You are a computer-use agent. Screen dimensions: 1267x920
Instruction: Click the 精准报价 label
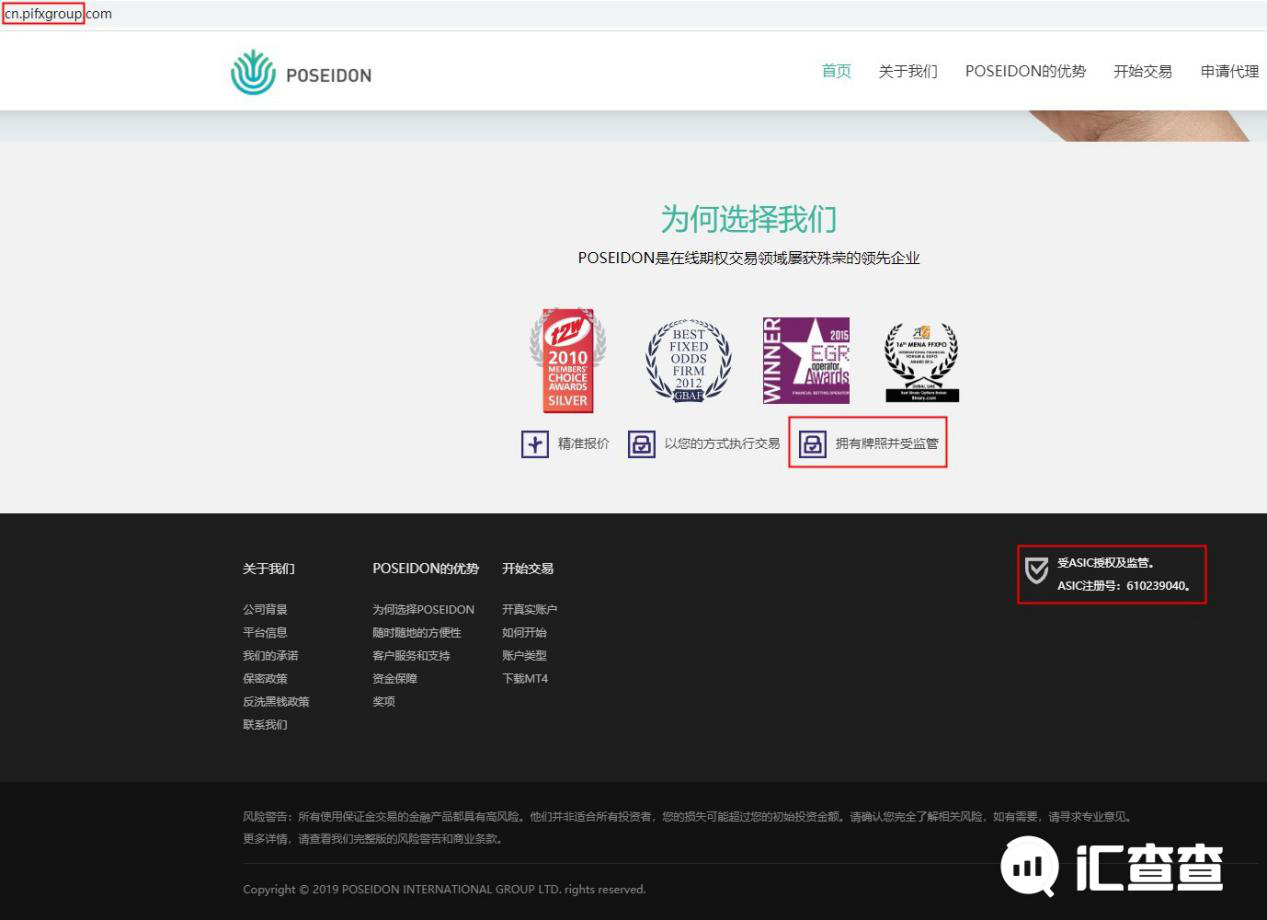pyautogui.click(x=584, y=444)
